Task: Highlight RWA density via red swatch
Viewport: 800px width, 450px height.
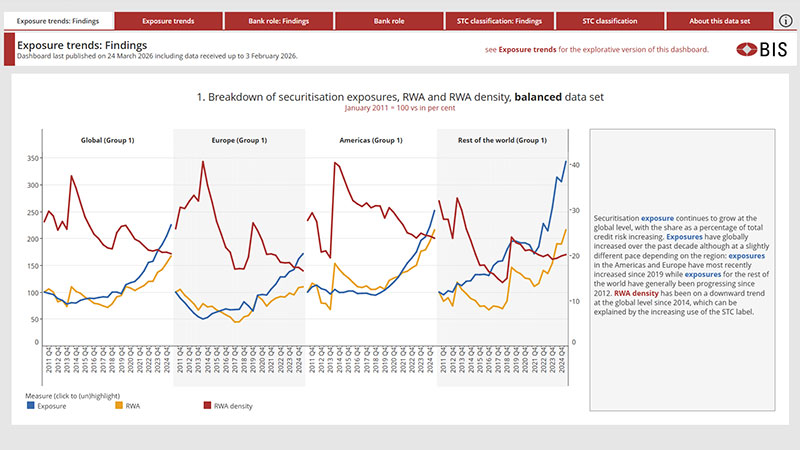Action: click(207, 406)
